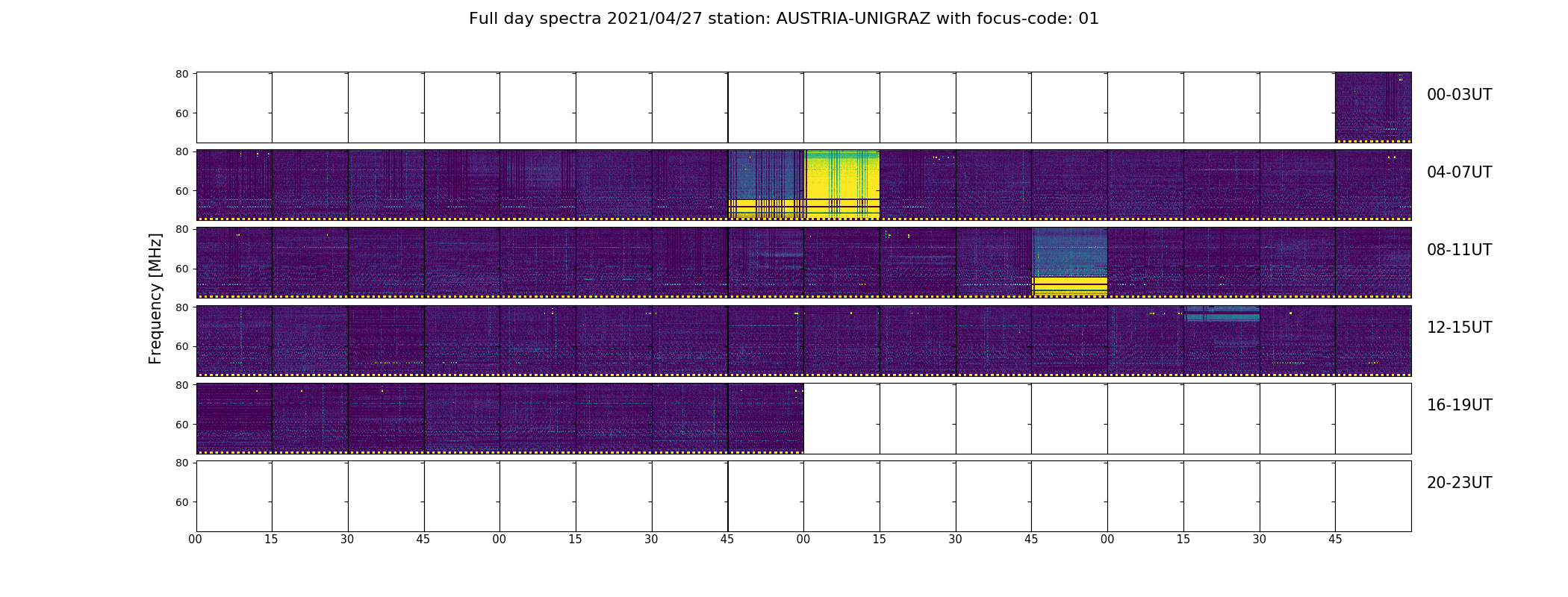
Task: Select the "04-07UT" row label
Action: (1459, 172)
